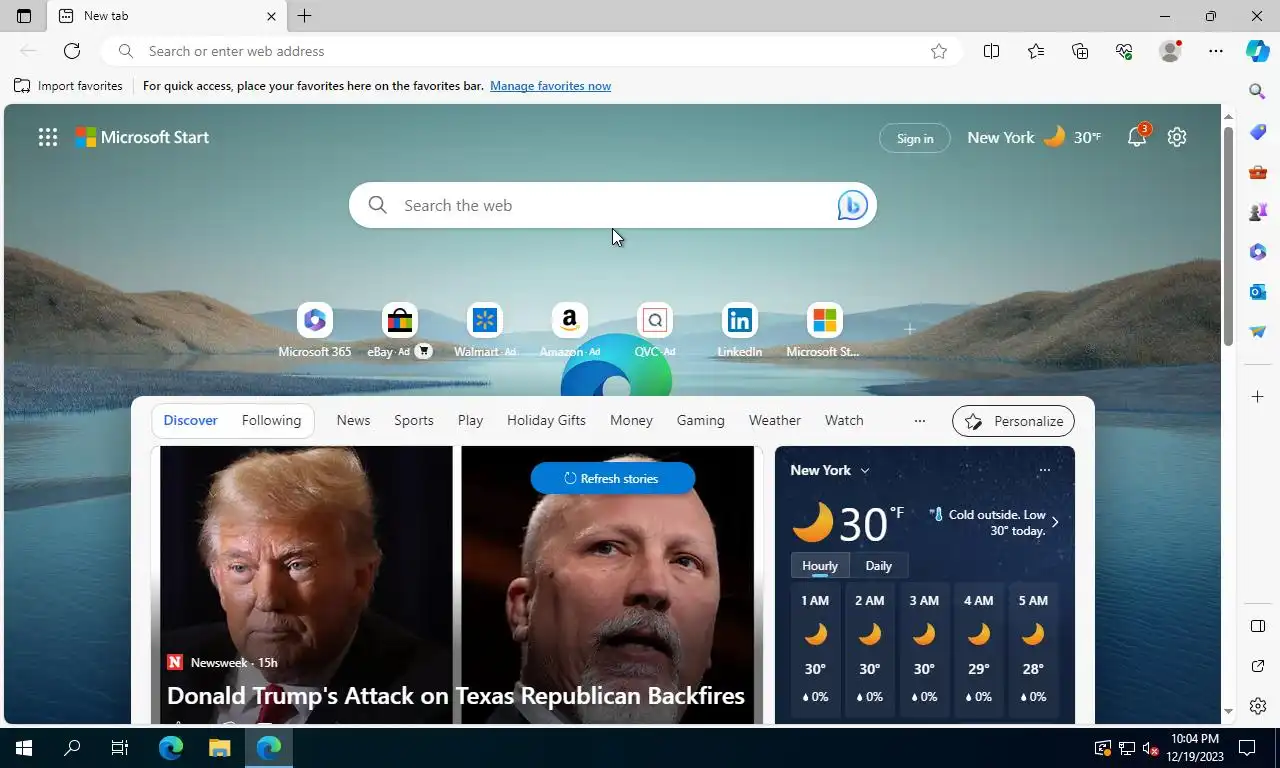The height and width of the screenshot is (768, 1280).
Task: Switch weather card to Hourly view
Action: click(x=820, y=566)
